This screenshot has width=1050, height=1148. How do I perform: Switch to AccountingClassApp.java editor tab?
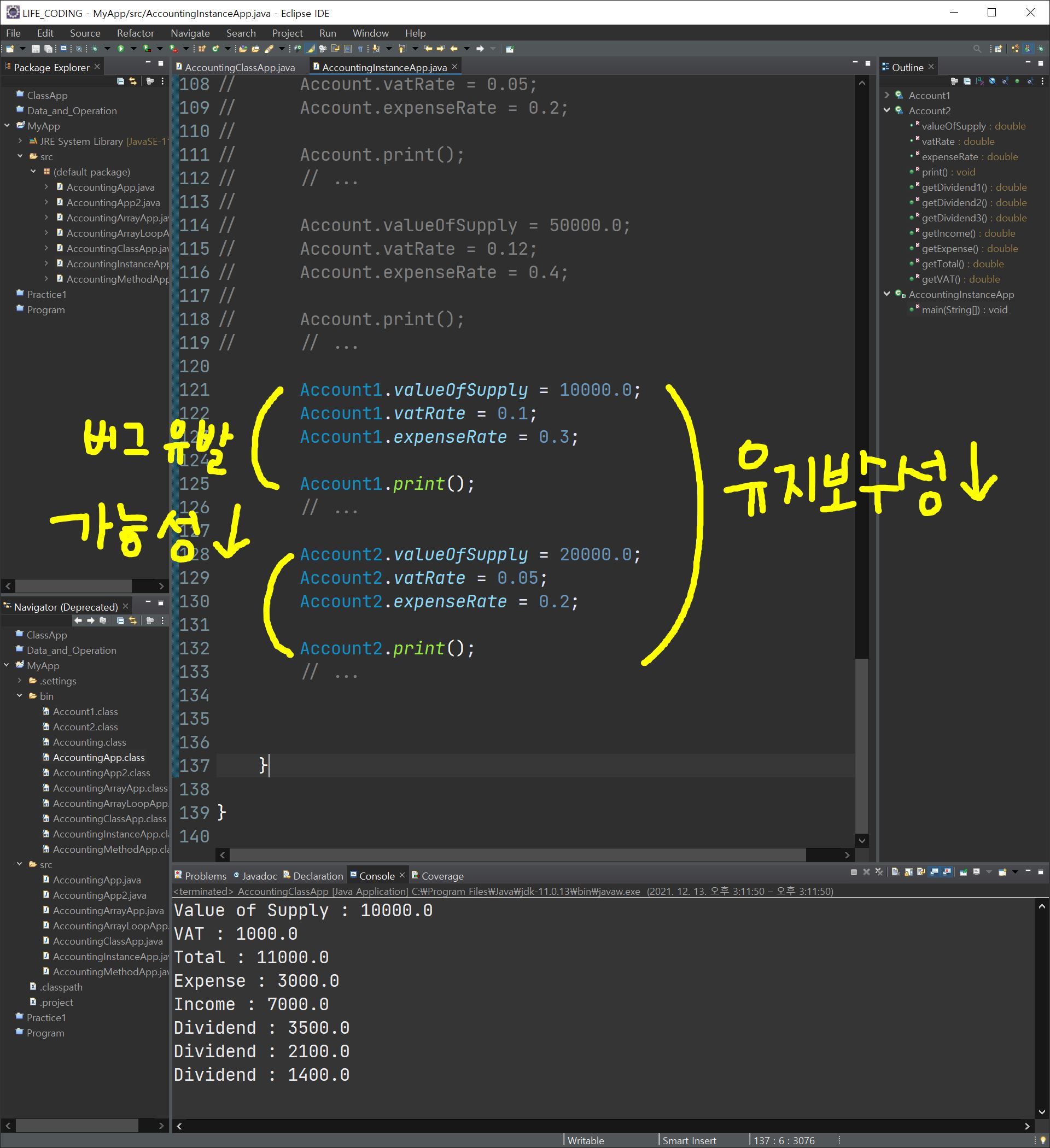pyautogui.click(x=240, y=67)
